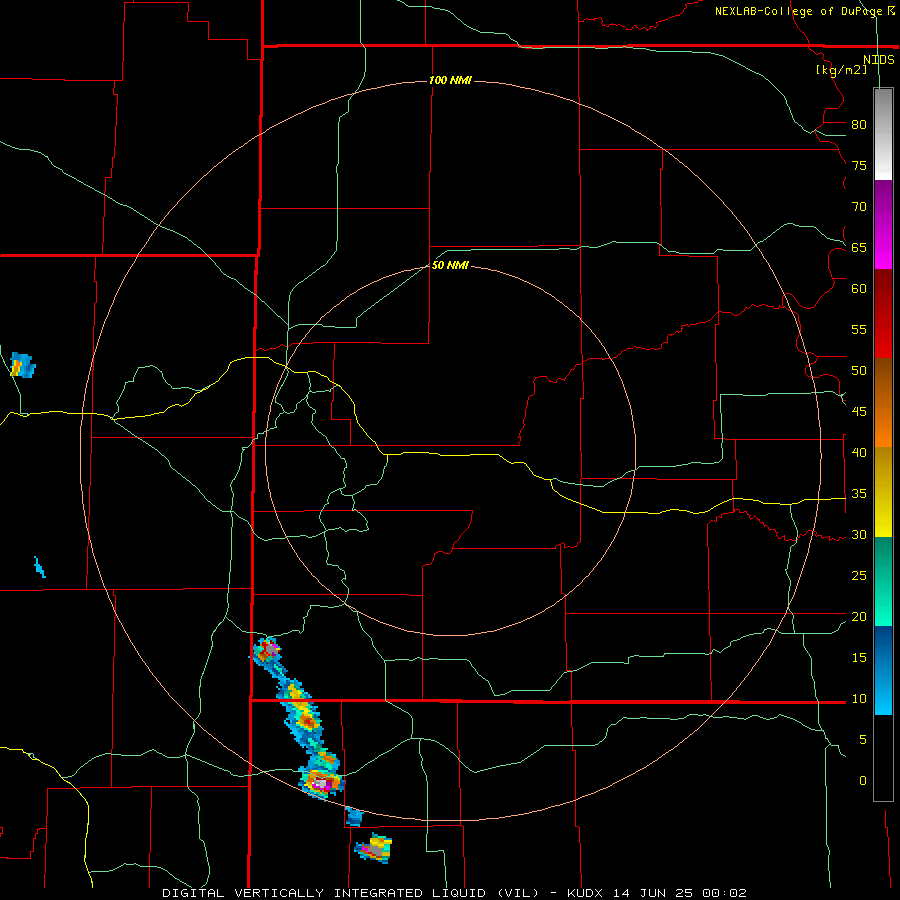Click the scale value 20
Image resolution: width=900 pixels, height=900 pixels.
click(859, 616)
